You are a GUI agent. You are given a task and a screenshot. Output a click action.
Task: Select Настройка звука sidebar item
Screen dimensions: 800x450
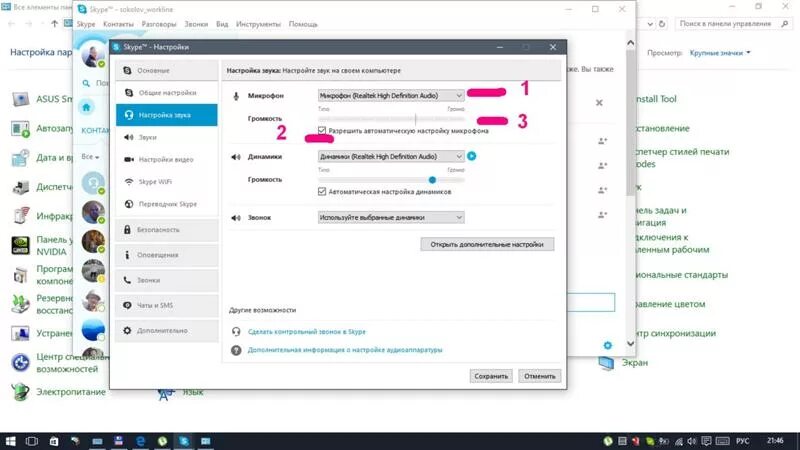tap(166, 115)
